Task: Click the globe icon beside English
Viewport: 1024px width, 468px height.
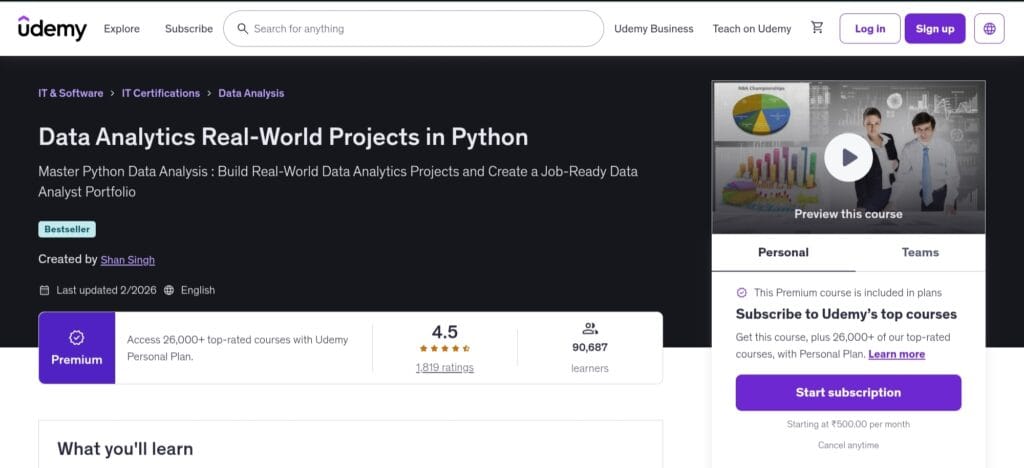Action: click(169, 290)
